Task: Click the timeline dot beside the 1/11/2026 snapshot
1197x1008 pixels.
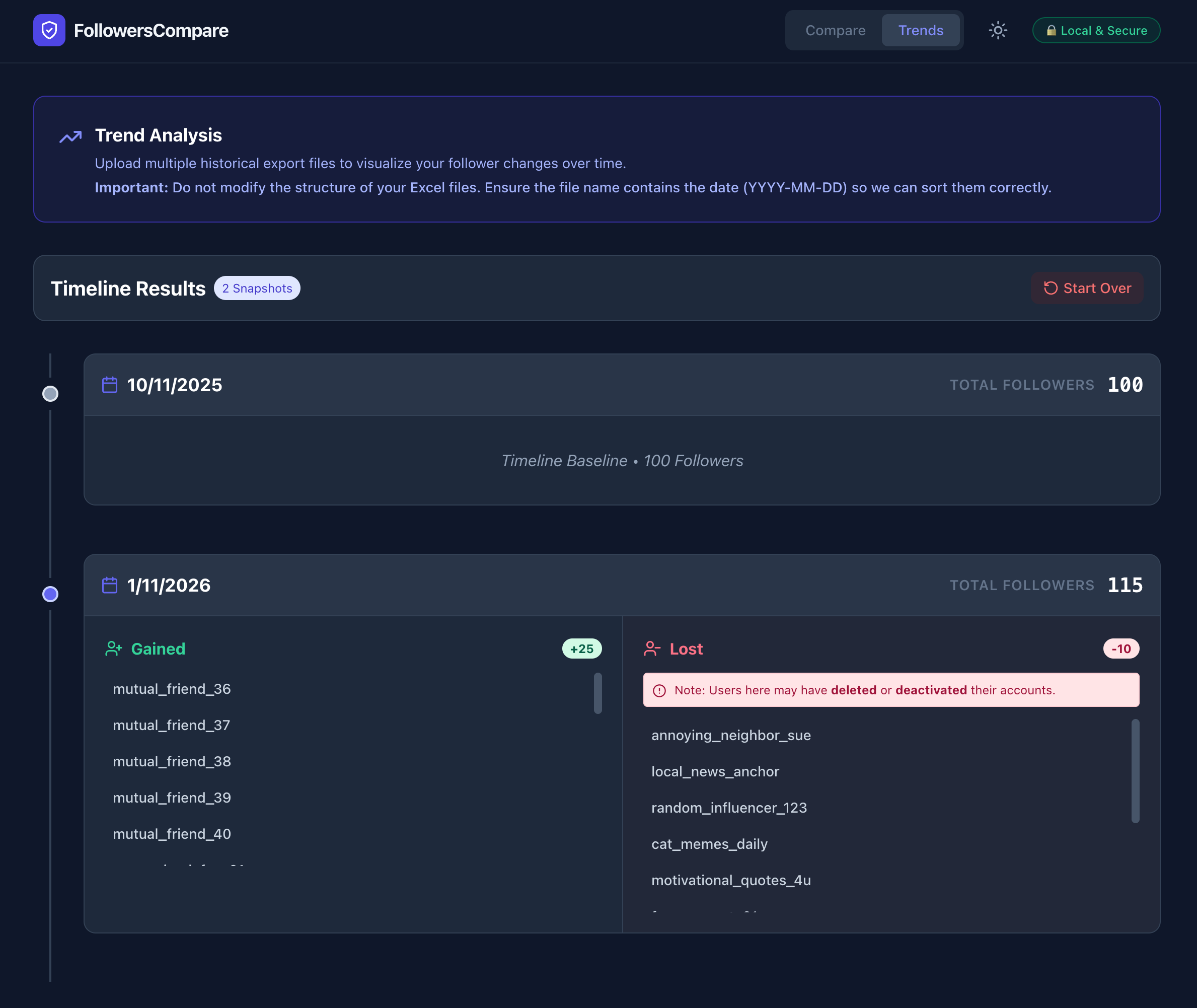Action: pos(50,594)
